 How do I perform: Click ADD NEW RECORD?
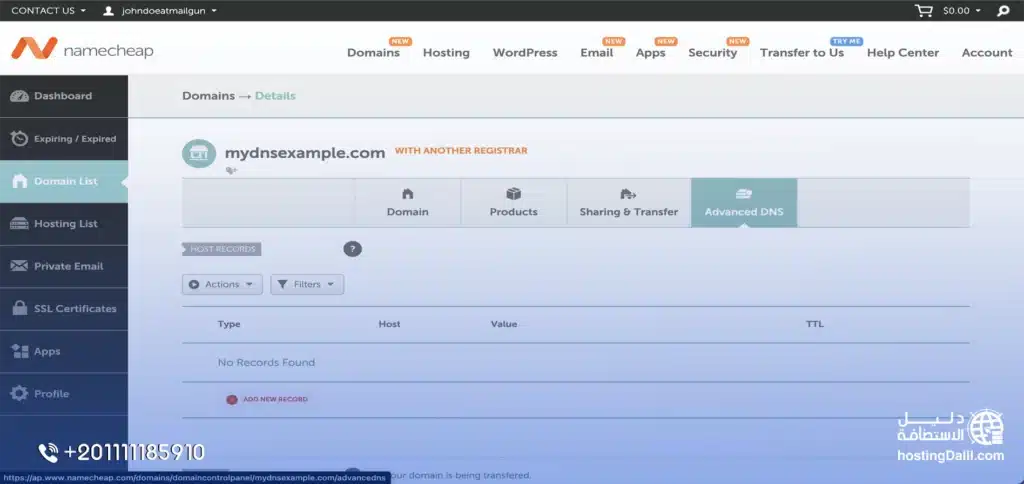coord(275,399)
